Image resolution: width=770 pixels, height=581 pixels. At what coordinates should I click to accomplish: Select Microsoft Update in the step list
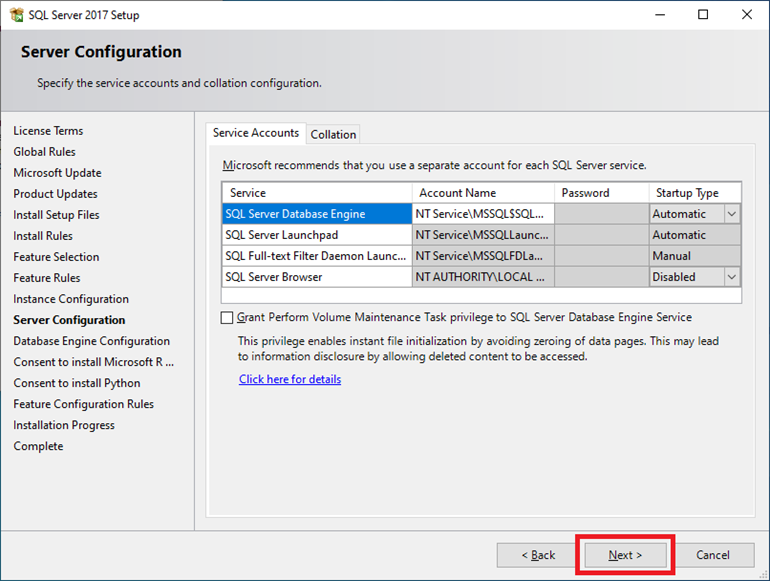pyautogui.click(x=57, y=173)
